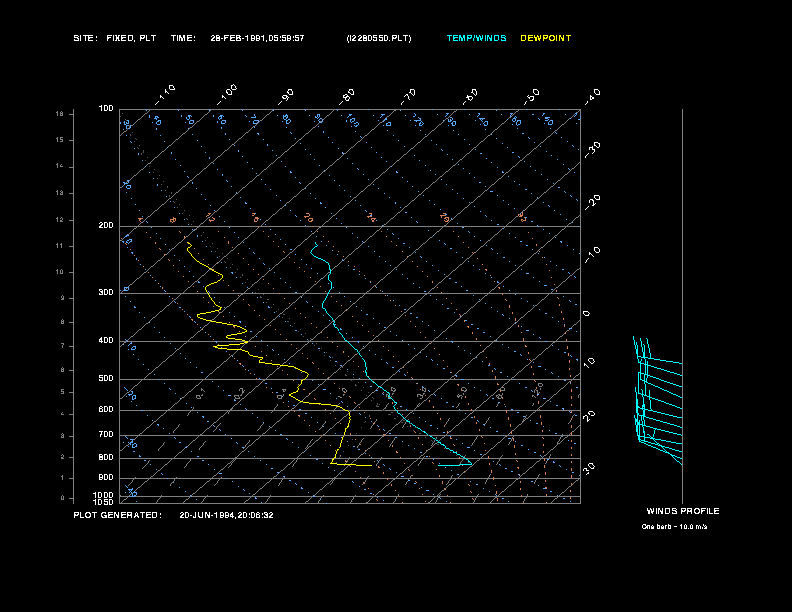
Task: Click the 20 temperature label on right edge
Action: coord(589,416)
